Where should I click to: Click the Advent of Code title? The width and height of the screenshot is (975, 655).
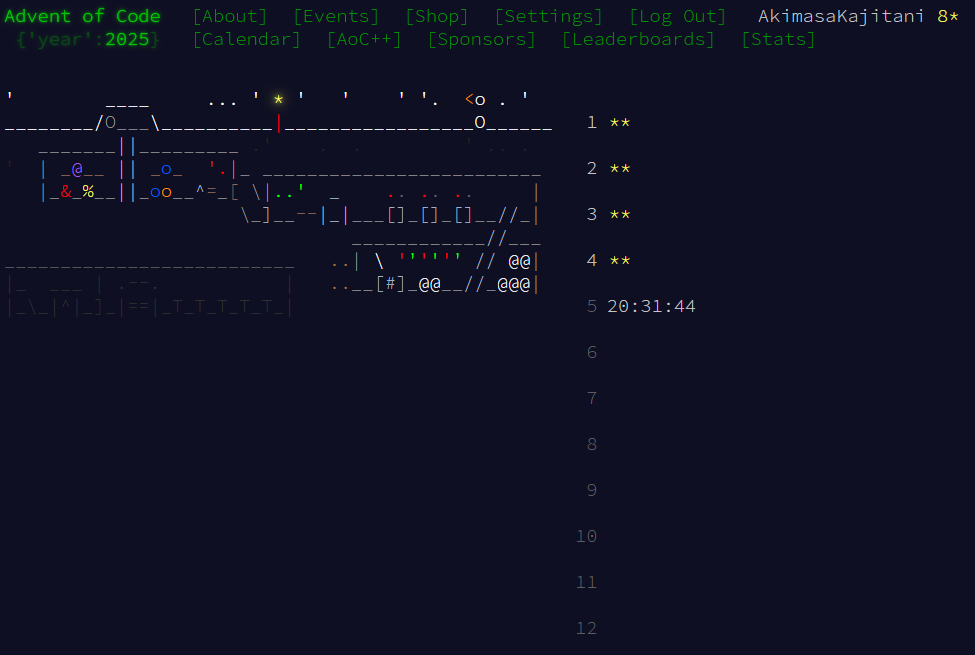(x=82, y=16)
